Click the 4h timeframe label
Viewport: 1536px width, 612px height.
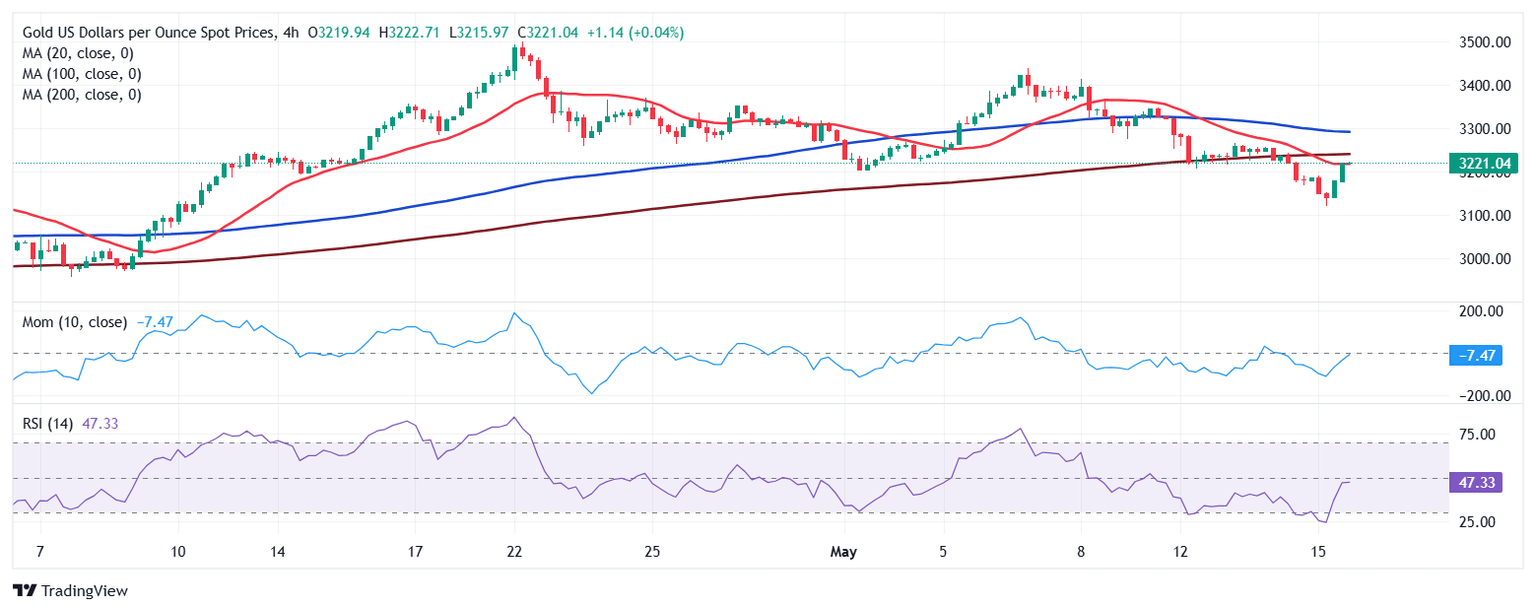click(290, 32)
